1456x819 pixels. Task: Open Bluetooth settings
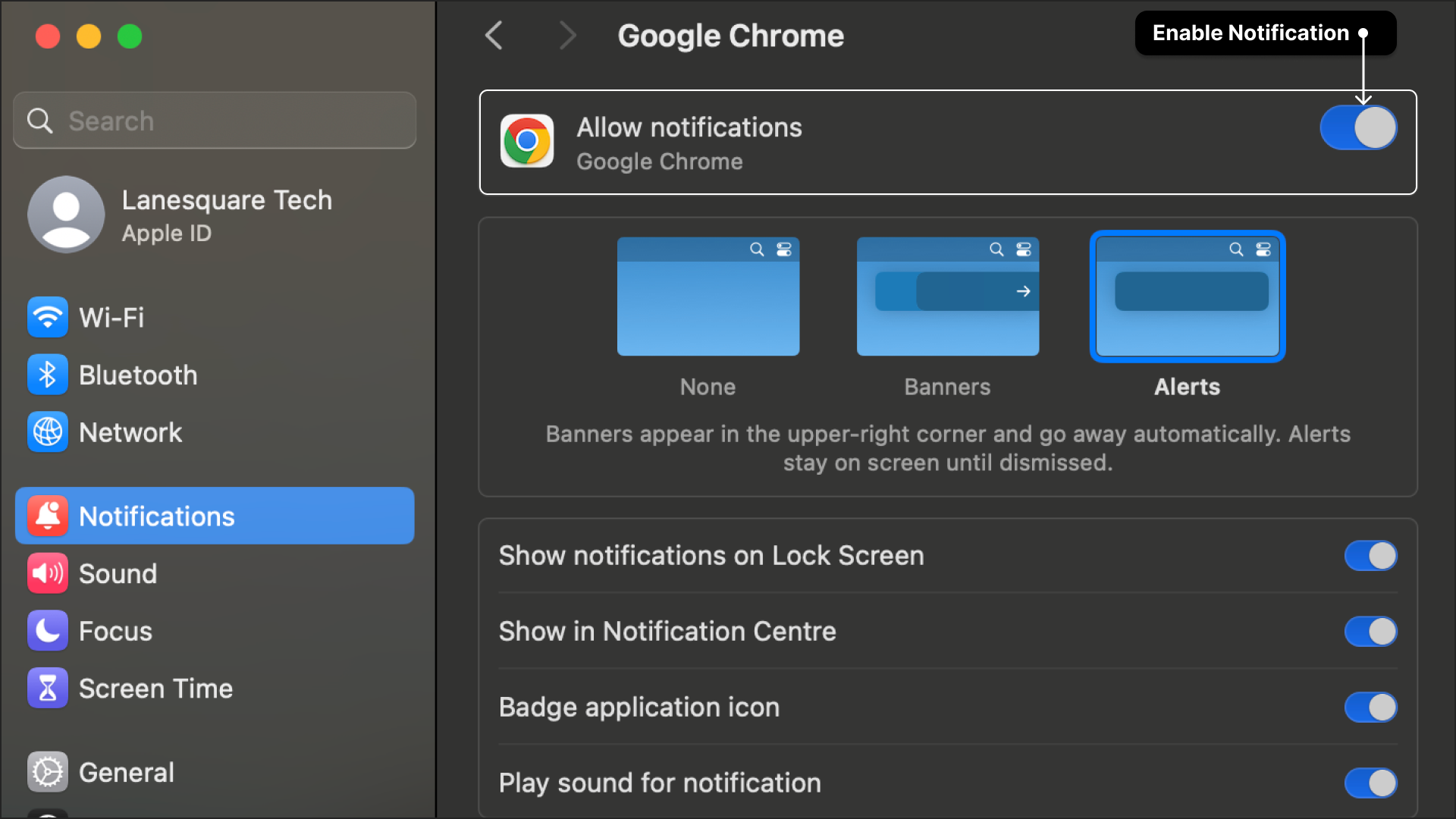(x=215, y=375)
